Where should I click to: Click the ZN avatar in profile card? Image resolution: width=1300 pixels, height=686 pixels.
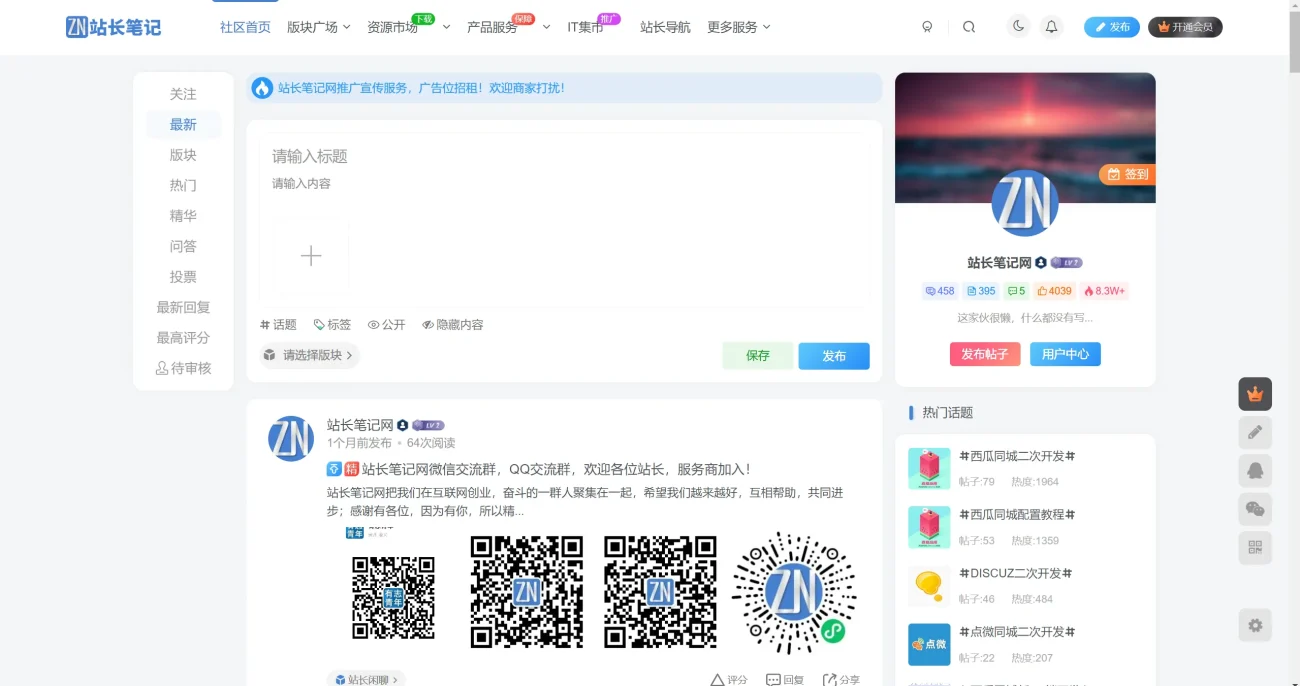tap(1025, 203)
